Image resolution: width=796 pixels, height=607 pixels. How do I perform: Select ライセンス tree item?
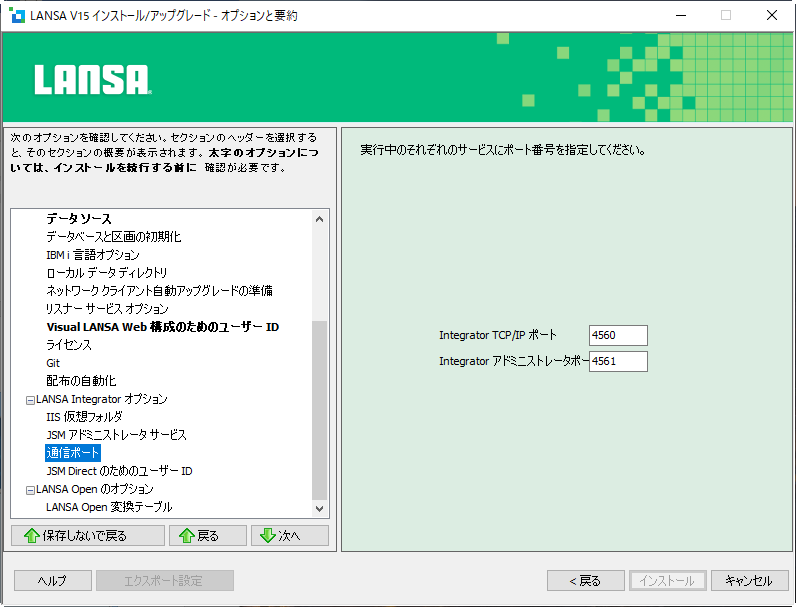click(x=69, y=345)
